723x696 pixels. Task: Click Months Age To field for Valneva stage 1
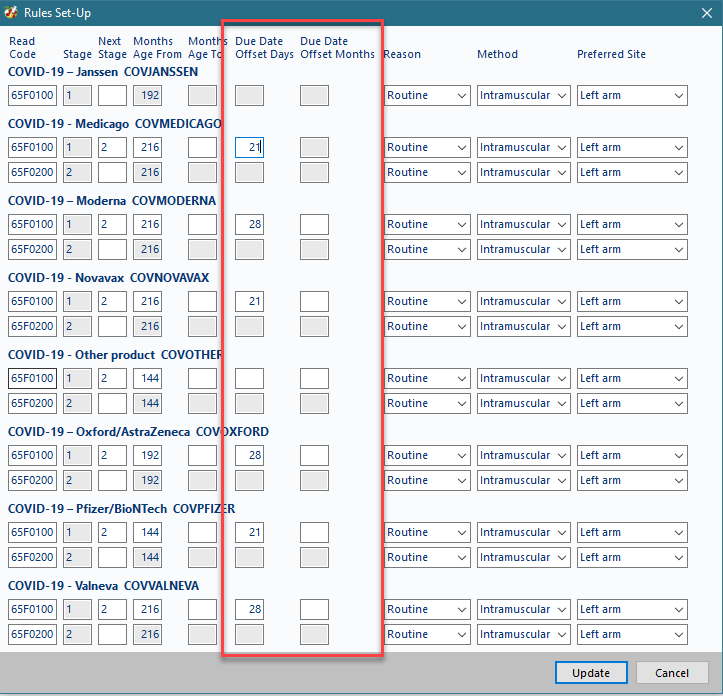202,610
